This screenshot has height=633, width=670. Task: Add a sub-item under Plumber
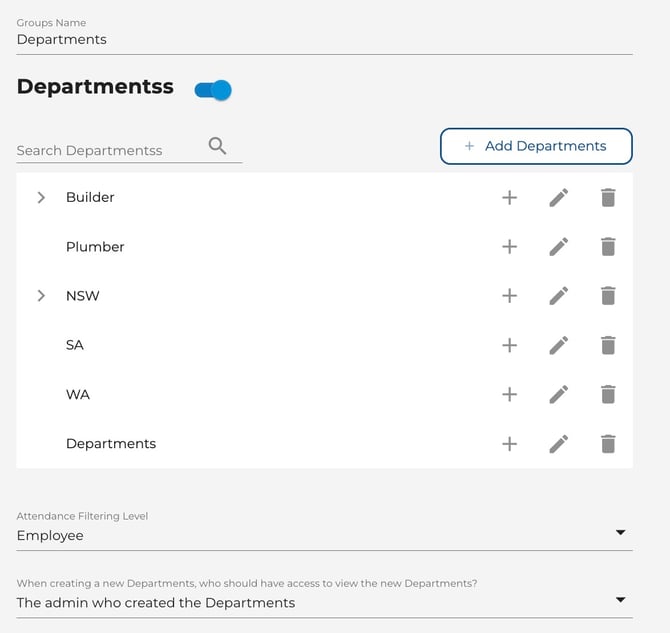click(509, 247)
